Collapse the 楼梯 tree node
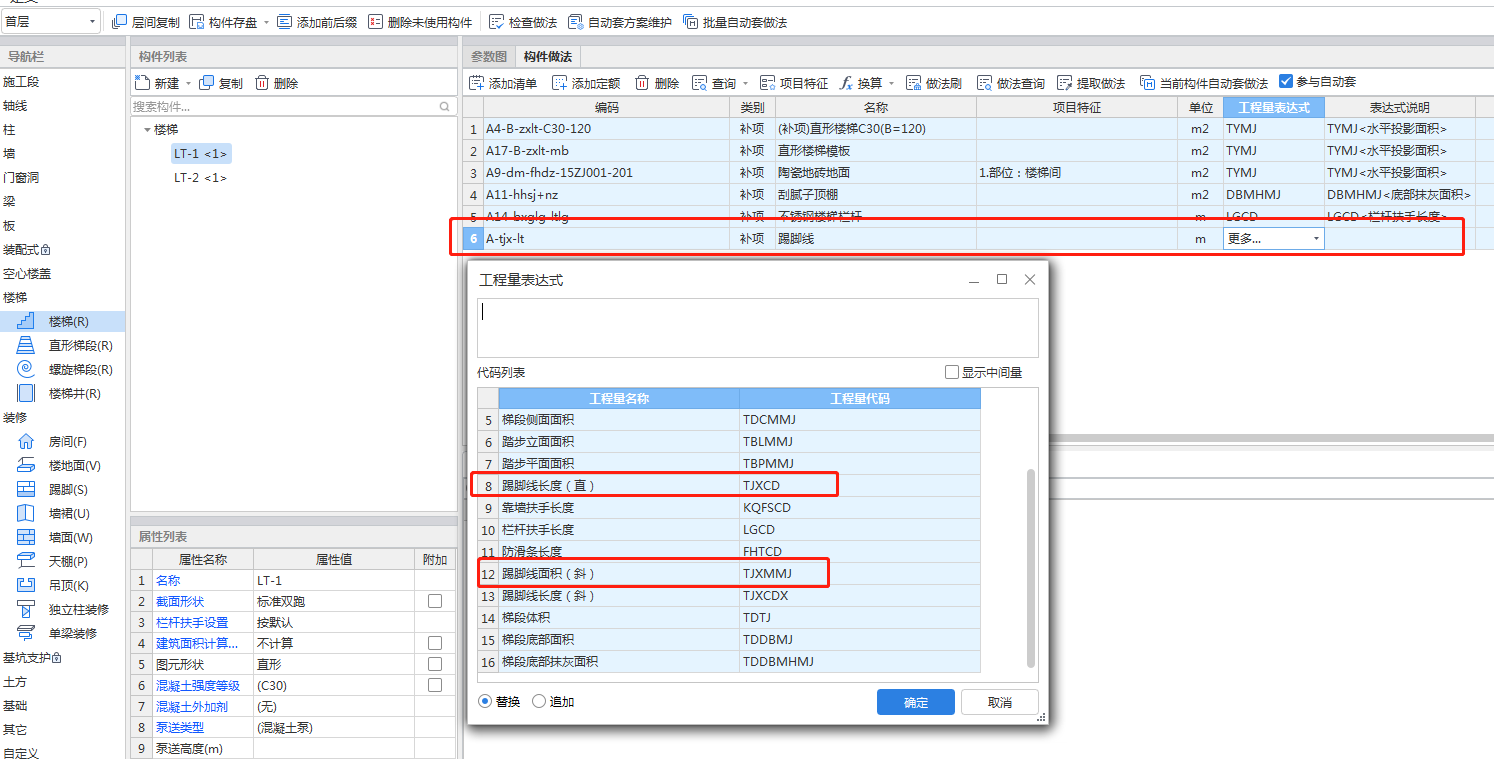The width and height of the screenshot is (1494, 759). (x=147, y=130)
